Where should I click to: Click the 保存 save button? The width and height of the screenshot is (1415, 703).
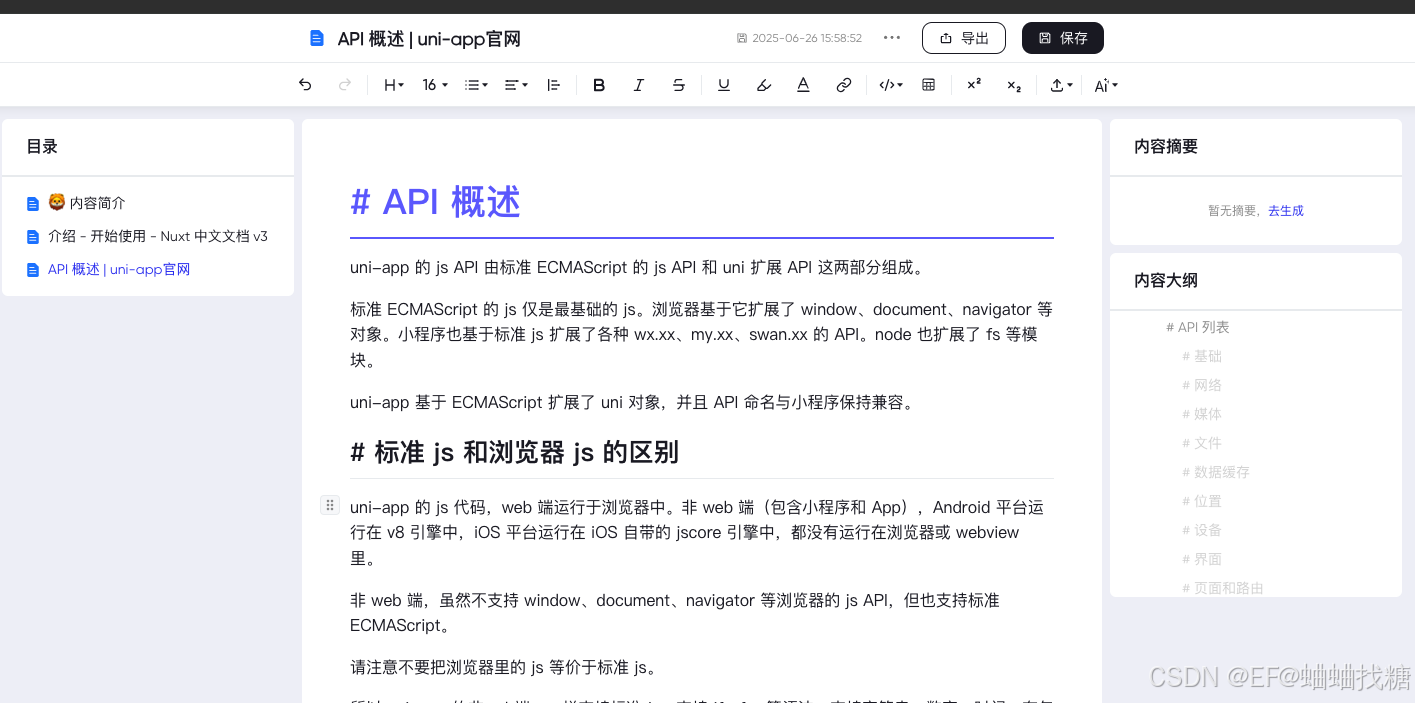pos(1063,38)
